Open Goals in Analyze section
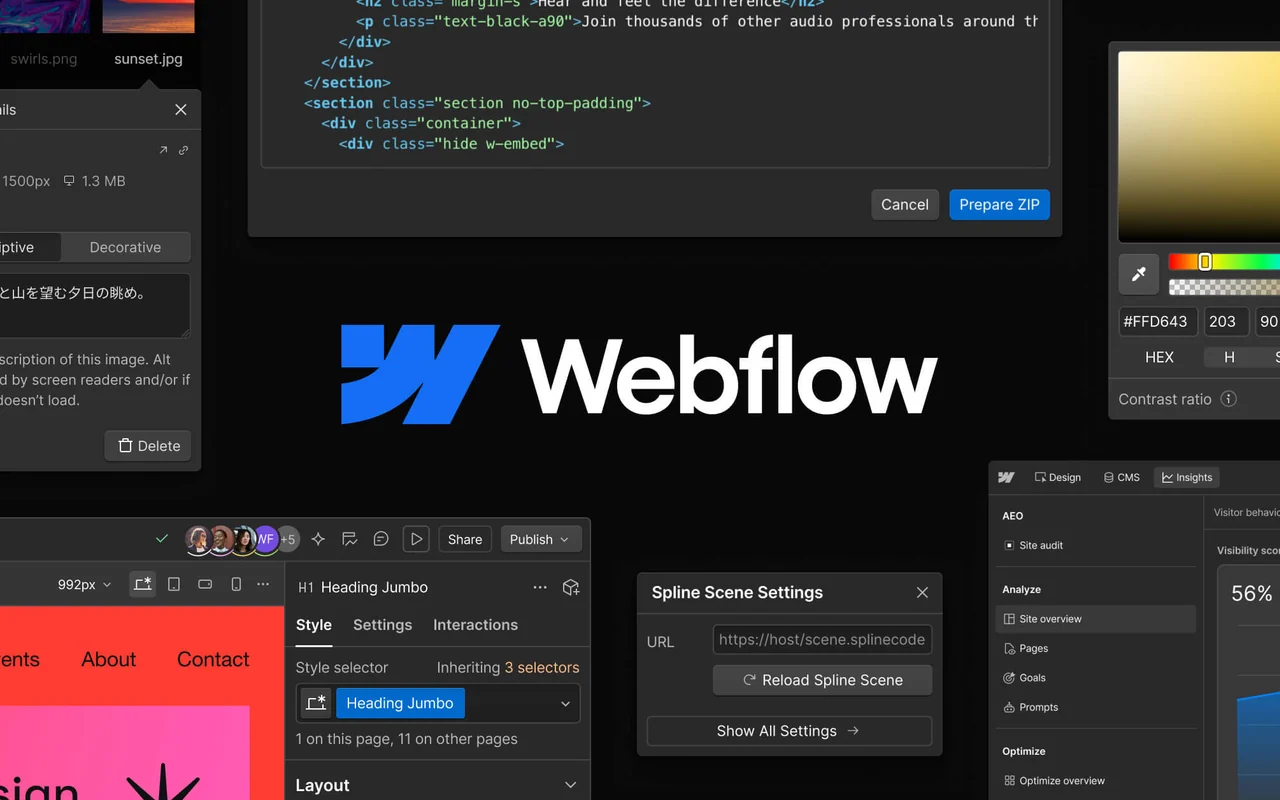Viewport: 1280px width, 800px height. 1096,677
